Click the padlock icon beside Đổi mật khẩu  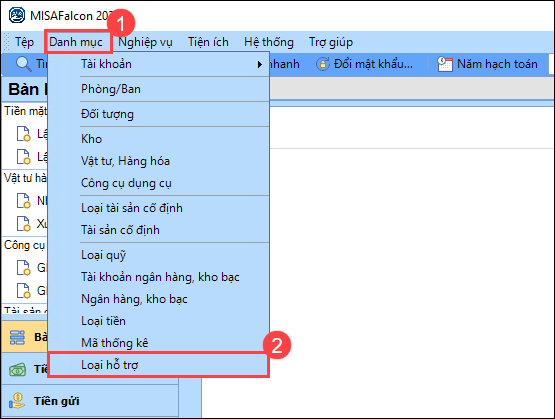point(323,64)
